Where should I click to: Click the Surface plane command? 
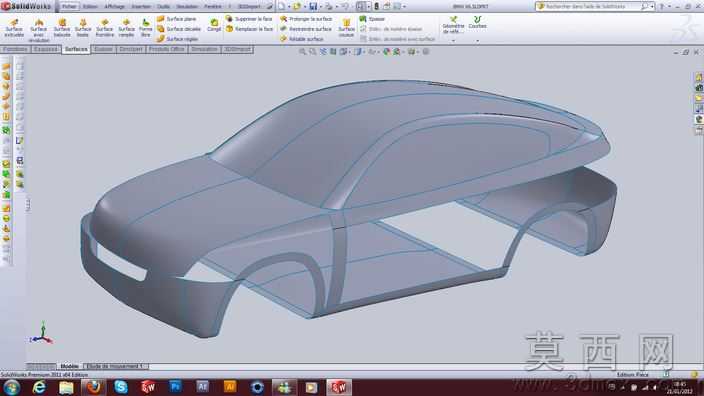point(176,19)
